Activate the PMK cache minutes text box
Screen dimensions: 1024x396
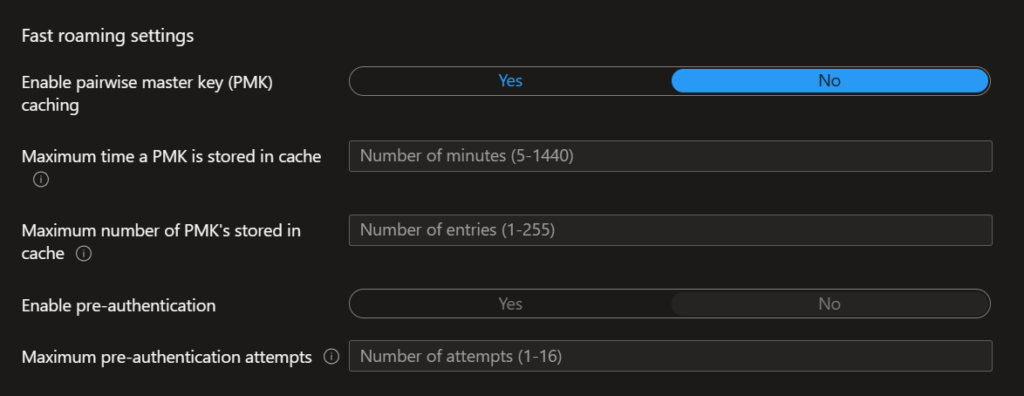pyautogui.click(x=671, y=156)
